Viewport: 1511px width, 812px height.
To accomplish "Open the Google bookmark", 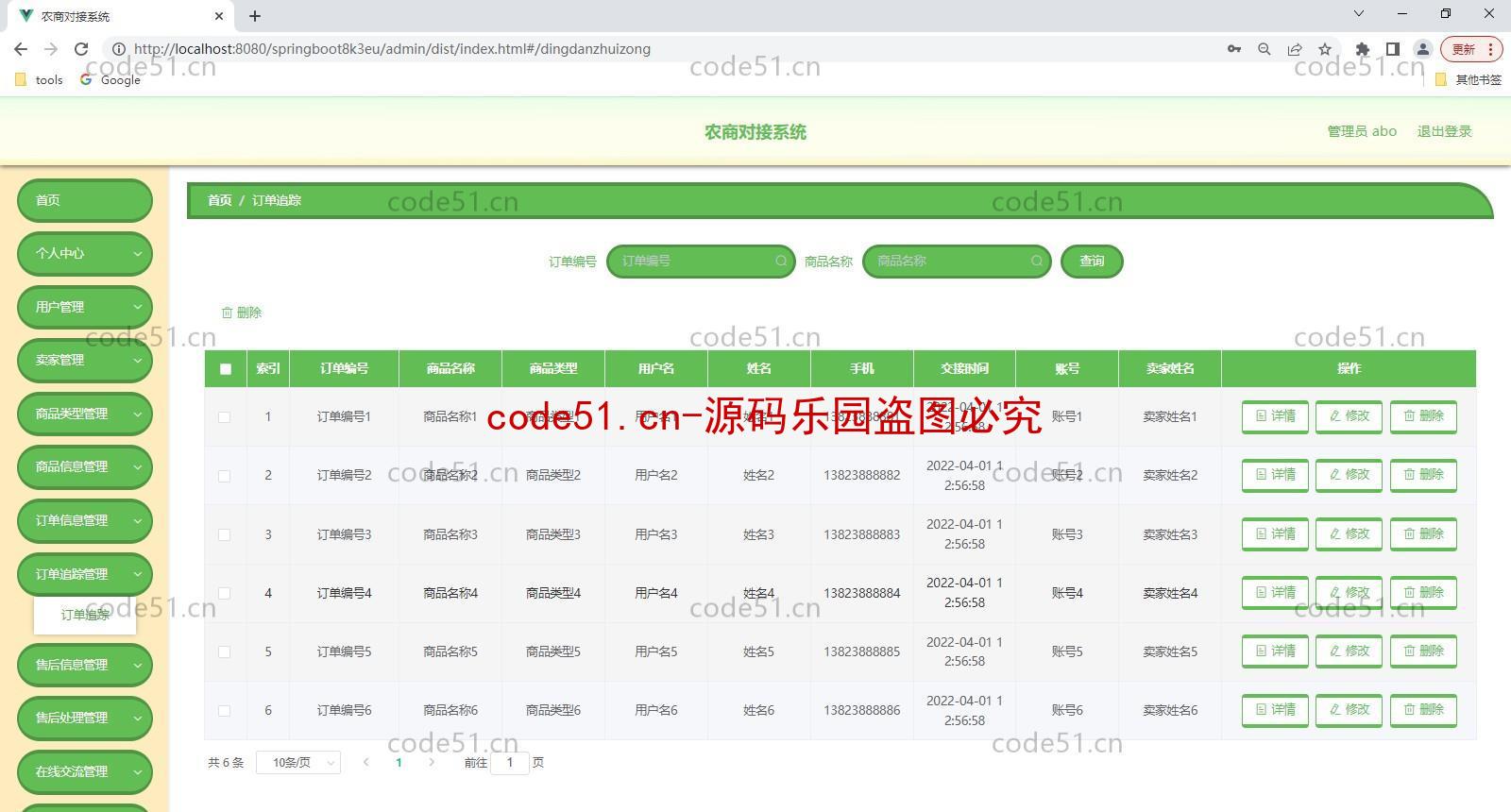I will [x=110, y=80].
